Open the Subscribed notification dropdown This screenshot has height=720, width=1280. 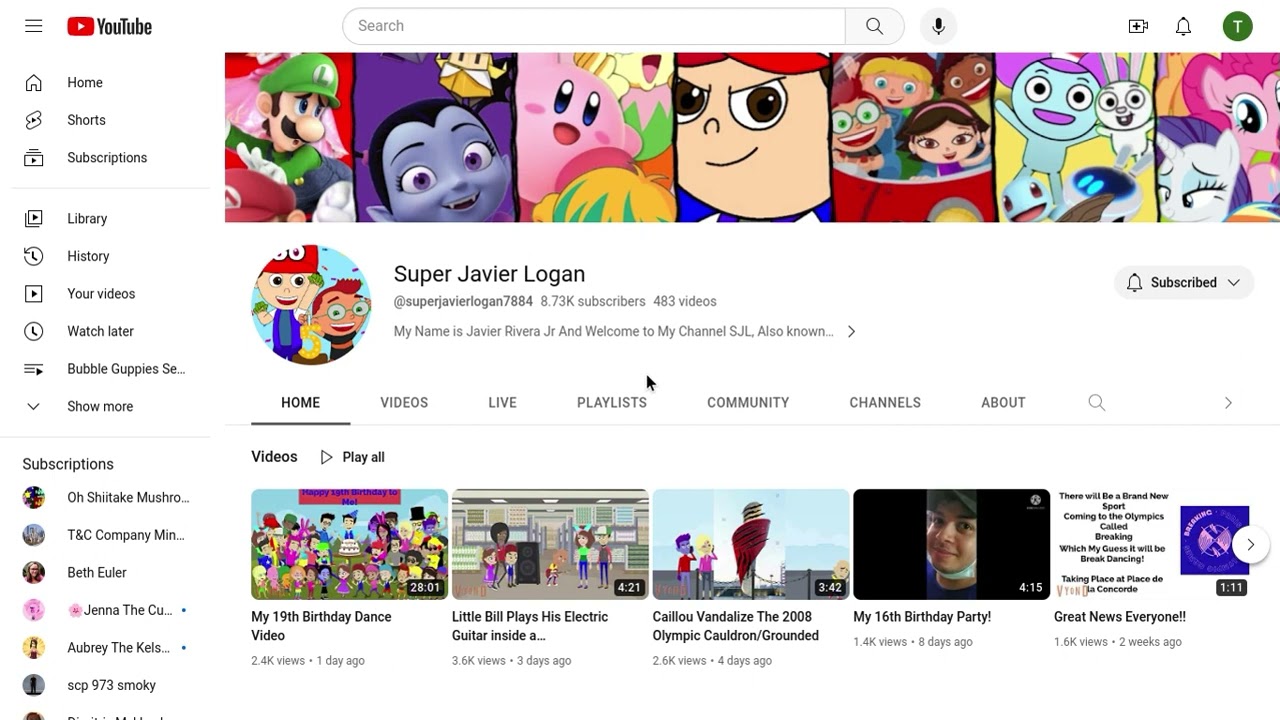[x=1184, y=283]
